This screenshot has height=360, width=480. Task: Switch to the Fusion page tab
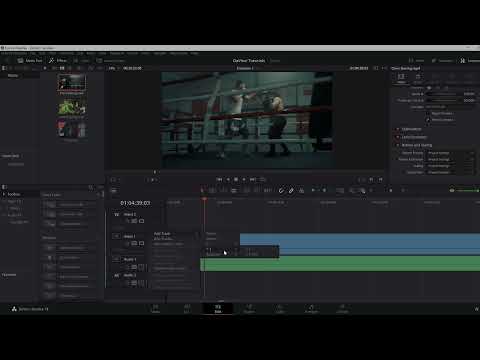pyautogui.click(x=249, y=308)
